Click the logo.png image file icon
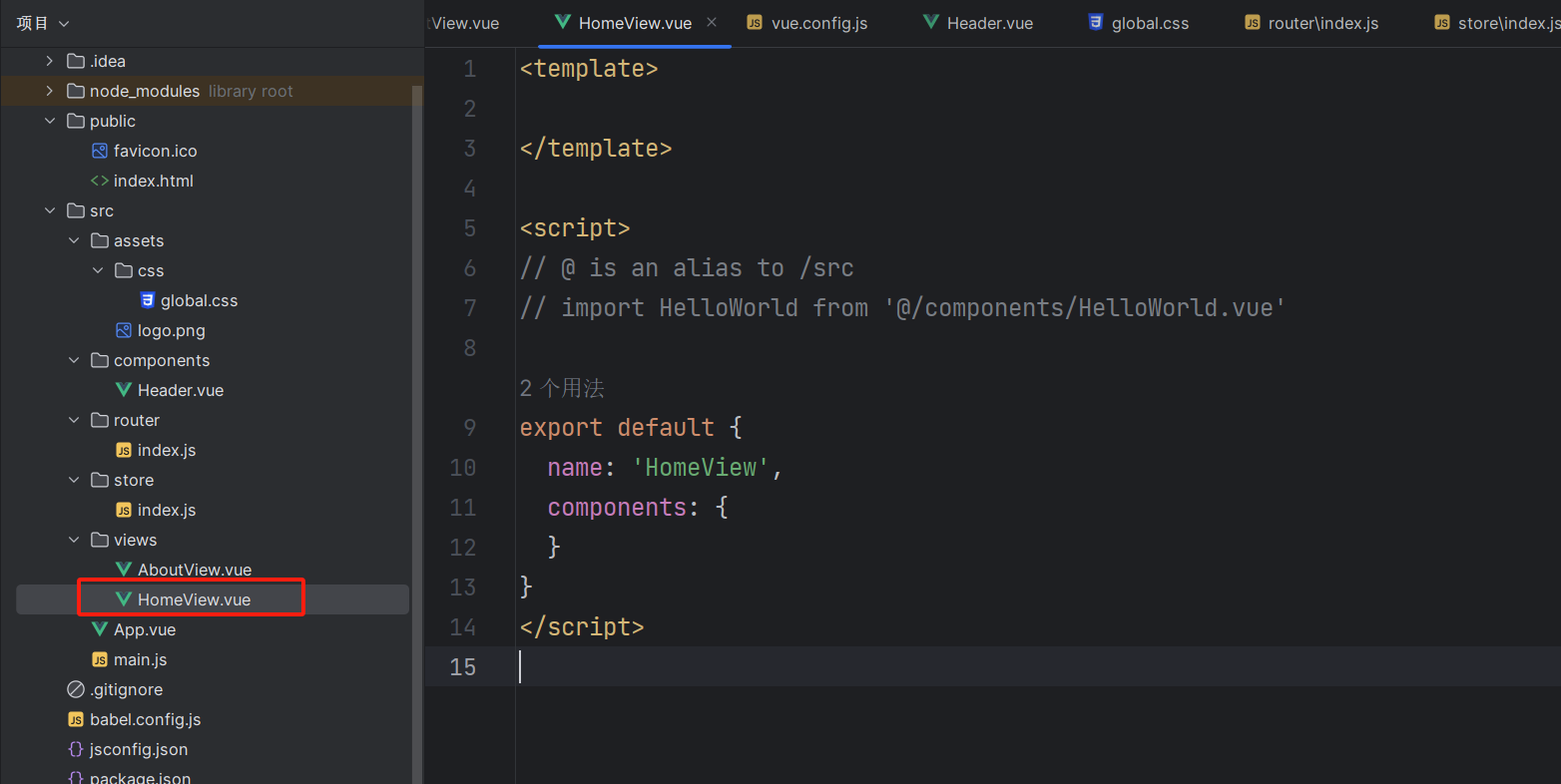Screen dimensions: 1561x784 click(124, 330)
